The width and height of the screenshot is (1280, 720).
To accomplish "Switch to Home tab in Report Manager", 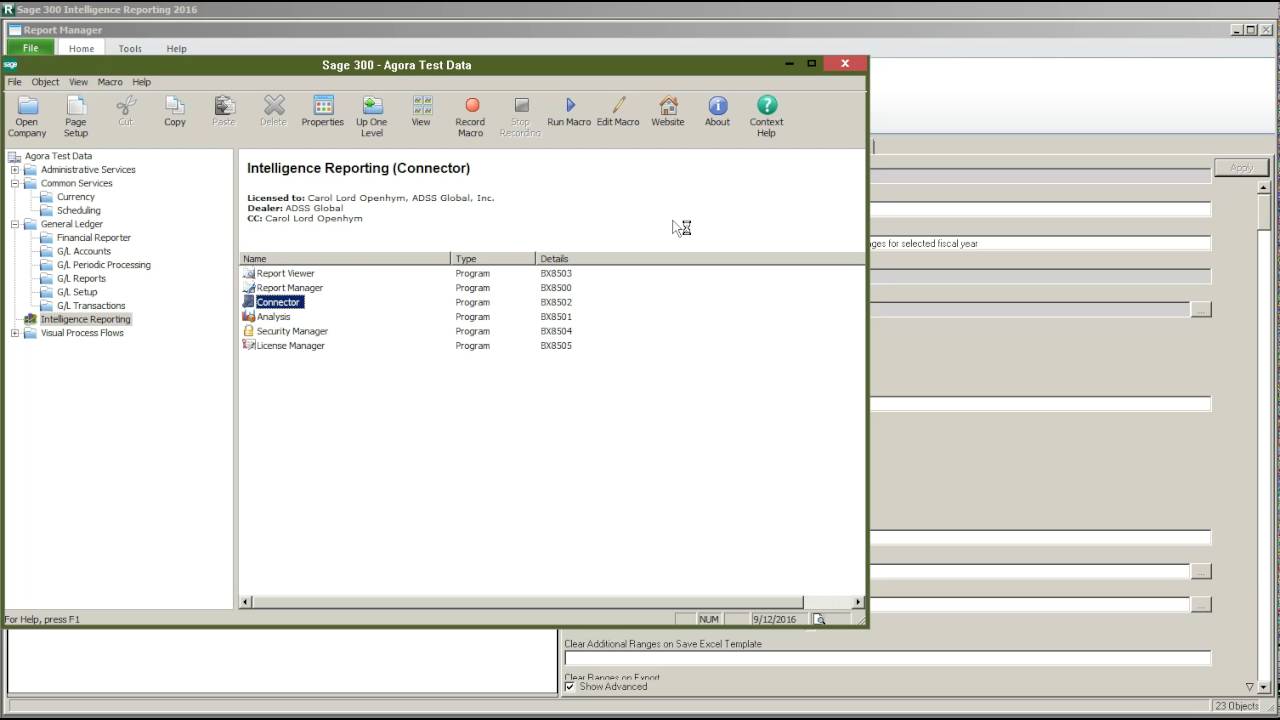I will tap(82, 48).
